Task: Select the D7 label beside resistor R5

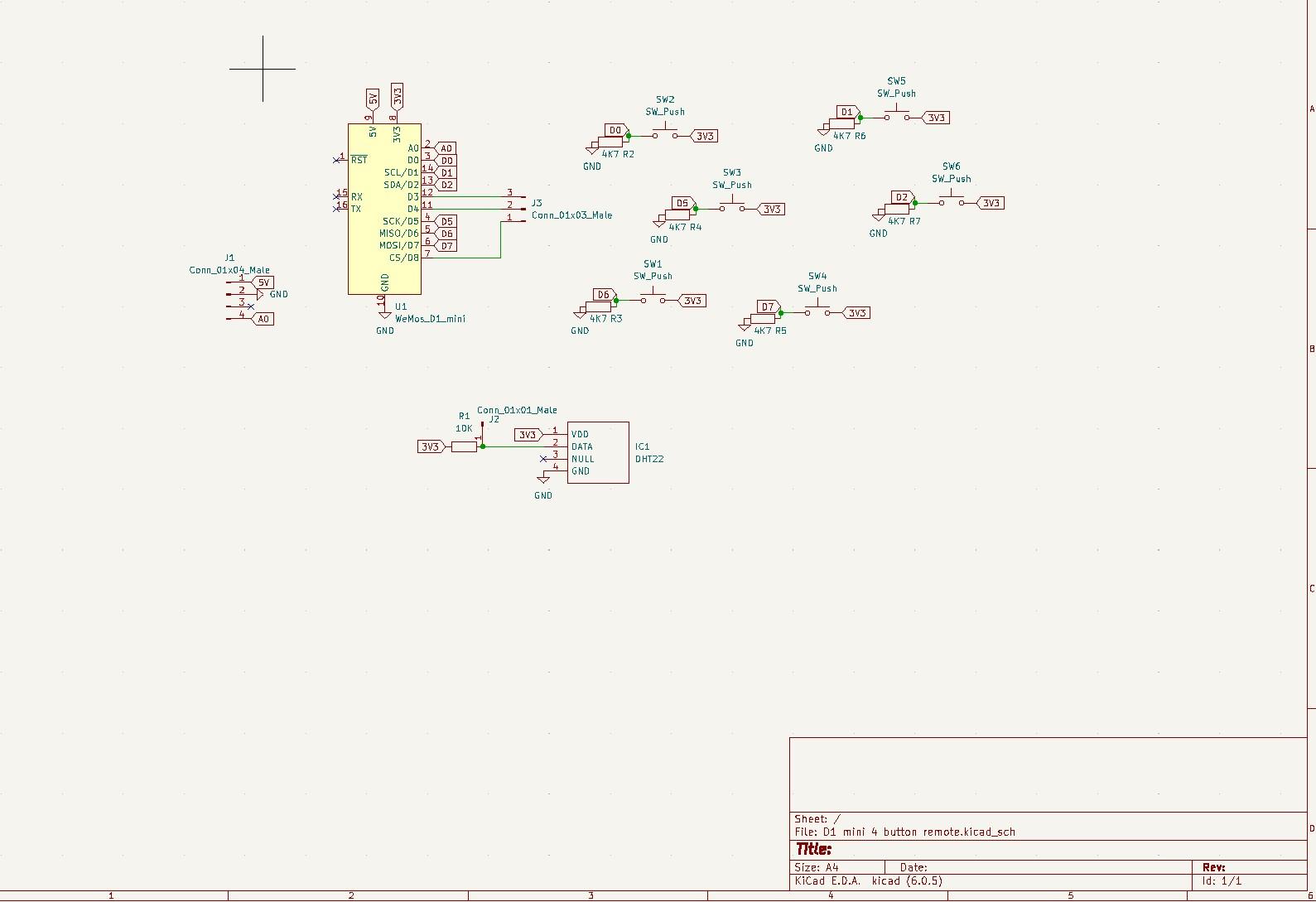Action: pyautogui.click(x=769, y=307)
